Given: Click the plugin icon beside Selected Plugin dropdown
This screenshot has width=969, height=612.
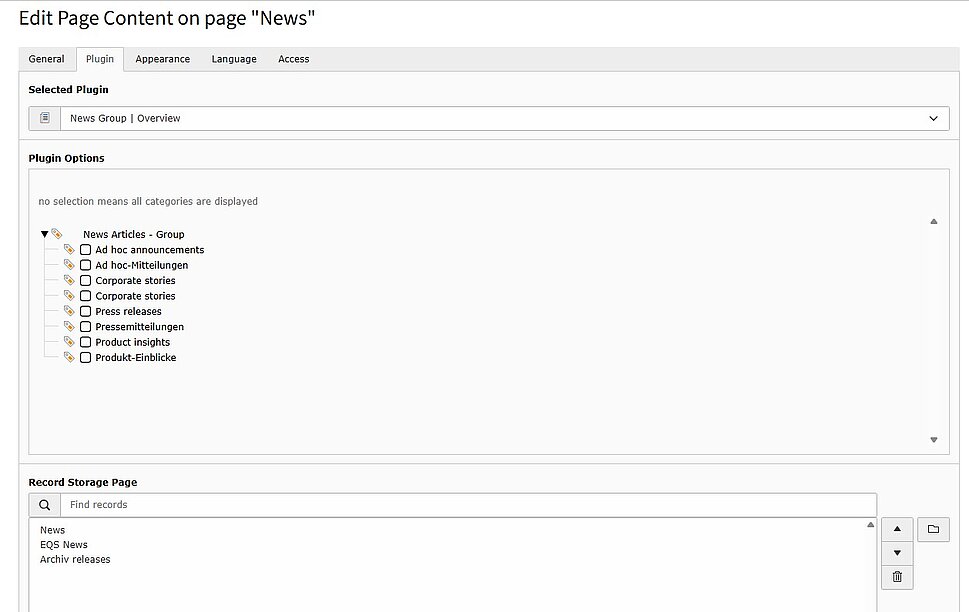Looking at the screenshot, I should tap(45, 118).
